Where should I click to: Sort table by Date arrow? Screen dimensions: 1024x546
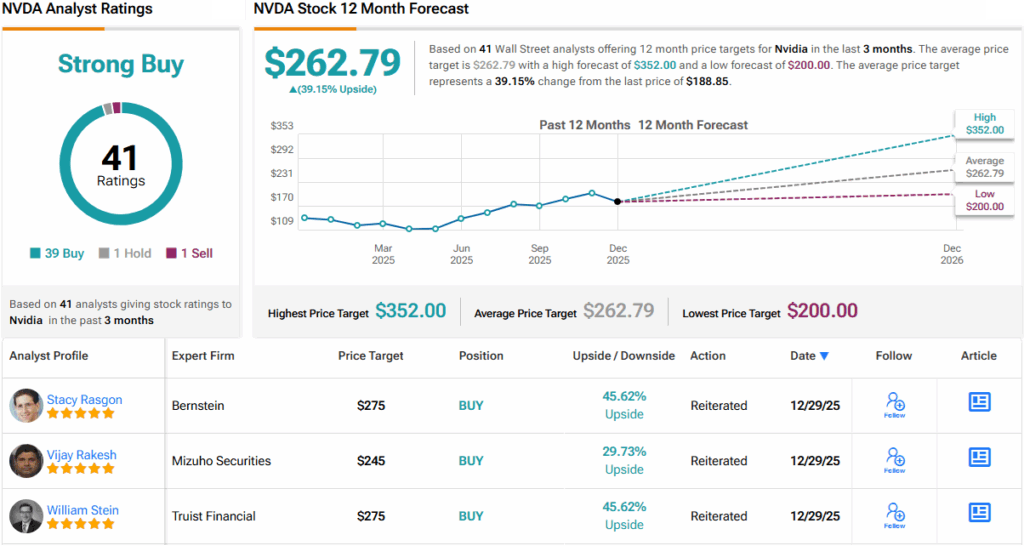(824, 356)
